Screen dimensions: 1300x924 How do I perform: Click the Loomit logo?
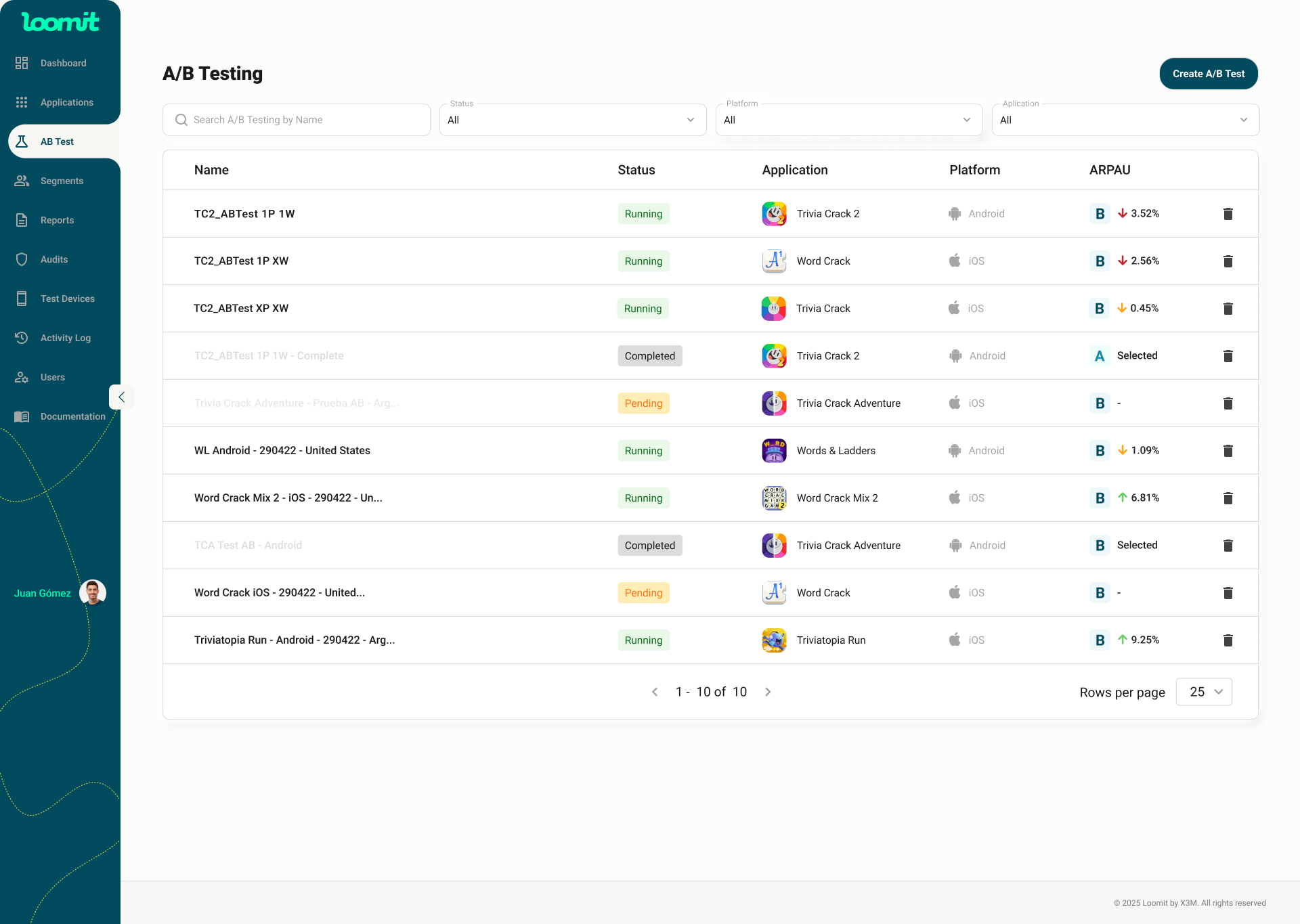tap(60, 22)
